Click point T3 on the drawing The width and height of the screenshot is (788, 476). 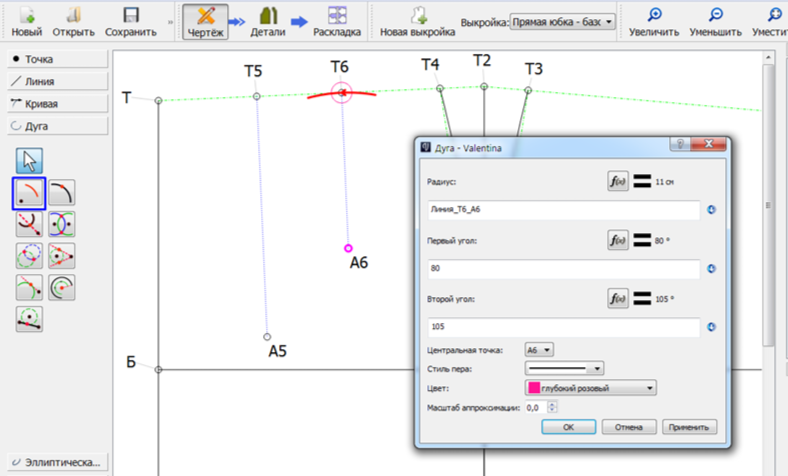point(528,90)
